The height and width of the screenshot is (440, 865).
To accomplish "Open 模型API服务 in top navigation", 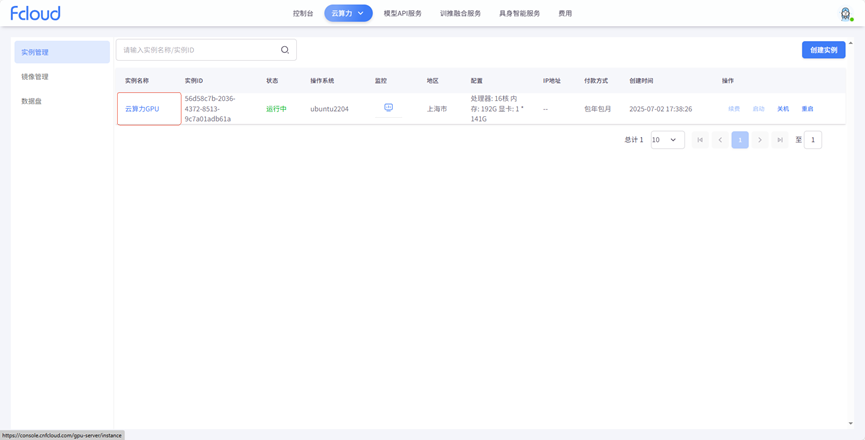I will pyautogui.click(x=402, y=13).
